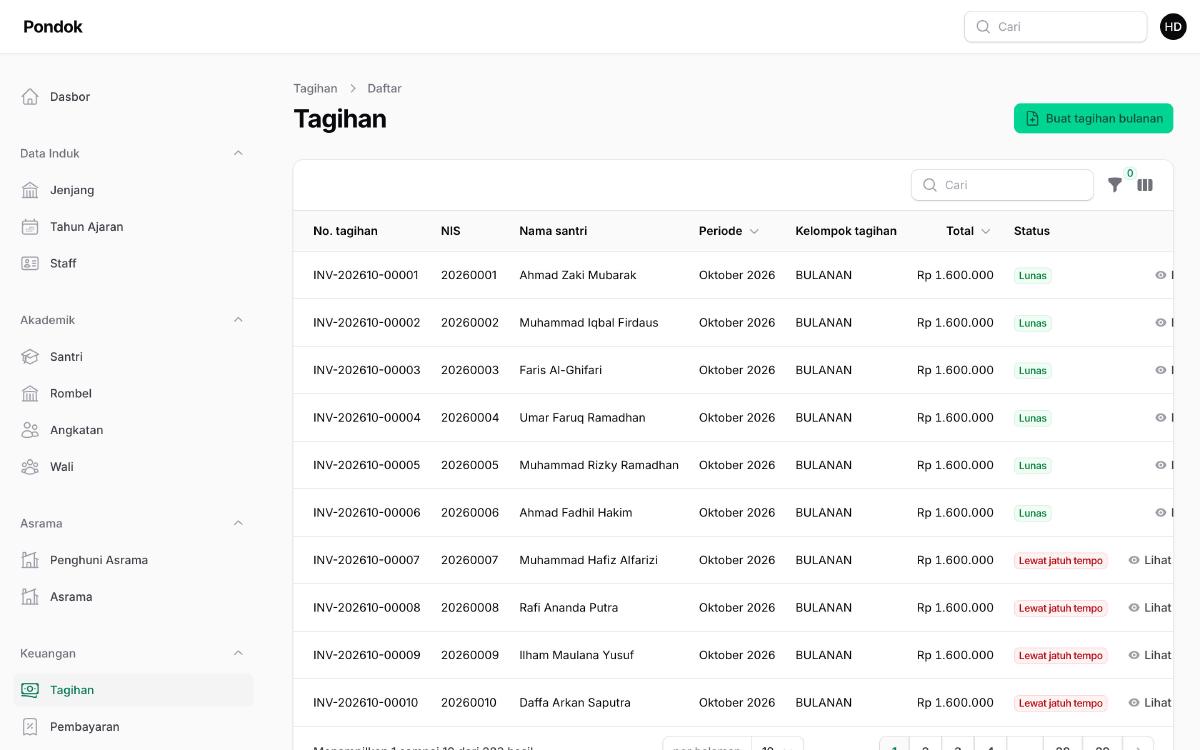View invoice INV-202610-00002 eye icon
1200x750 pixels.
click(1161, 323)
